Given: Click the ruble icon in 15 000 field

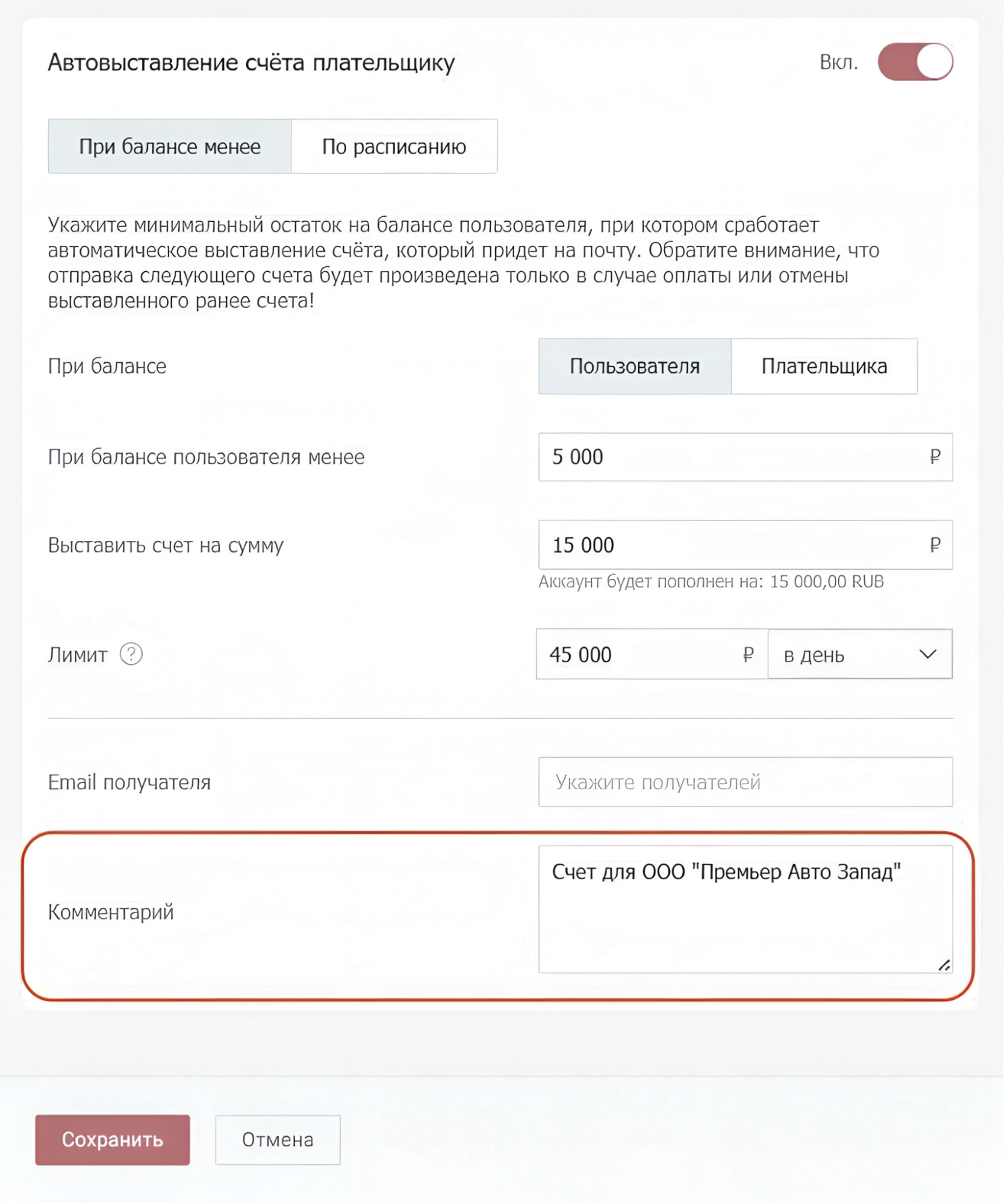Looking at the screenshot, I should point(935,545).
